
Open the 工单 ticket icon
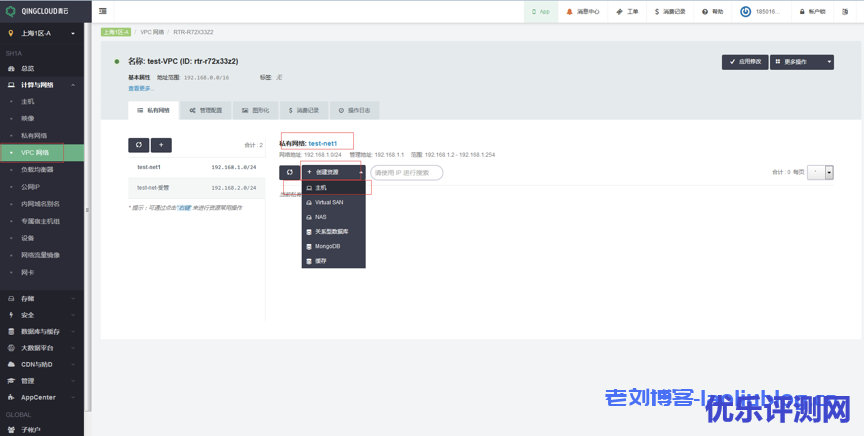click(626, 12)
